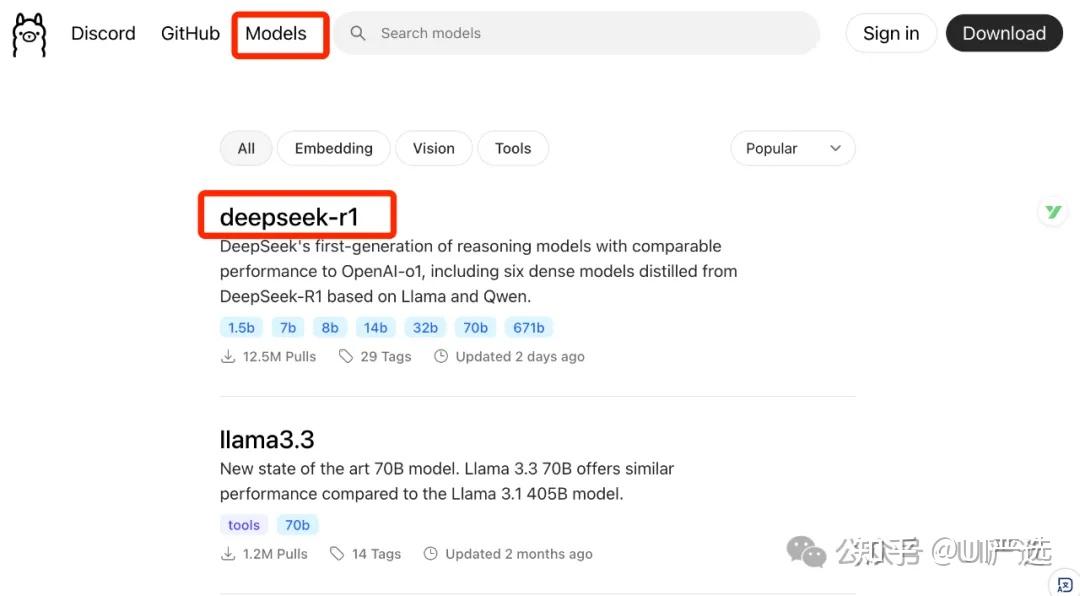Click the download pulls icon under deepseek-r1

point(228,356)
